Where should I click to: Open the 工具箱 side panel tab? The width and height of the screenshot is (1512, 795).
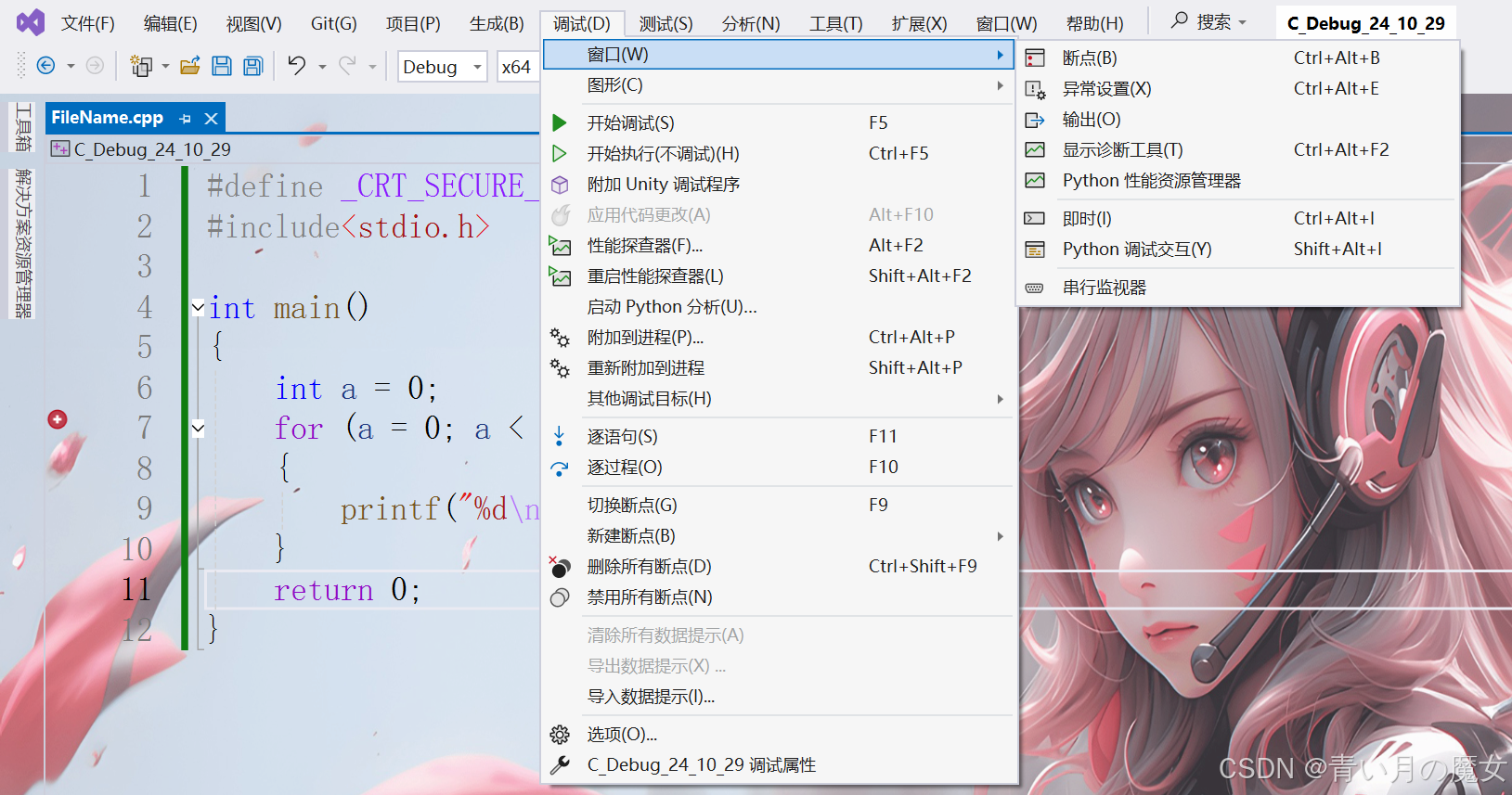click(23, 128)
